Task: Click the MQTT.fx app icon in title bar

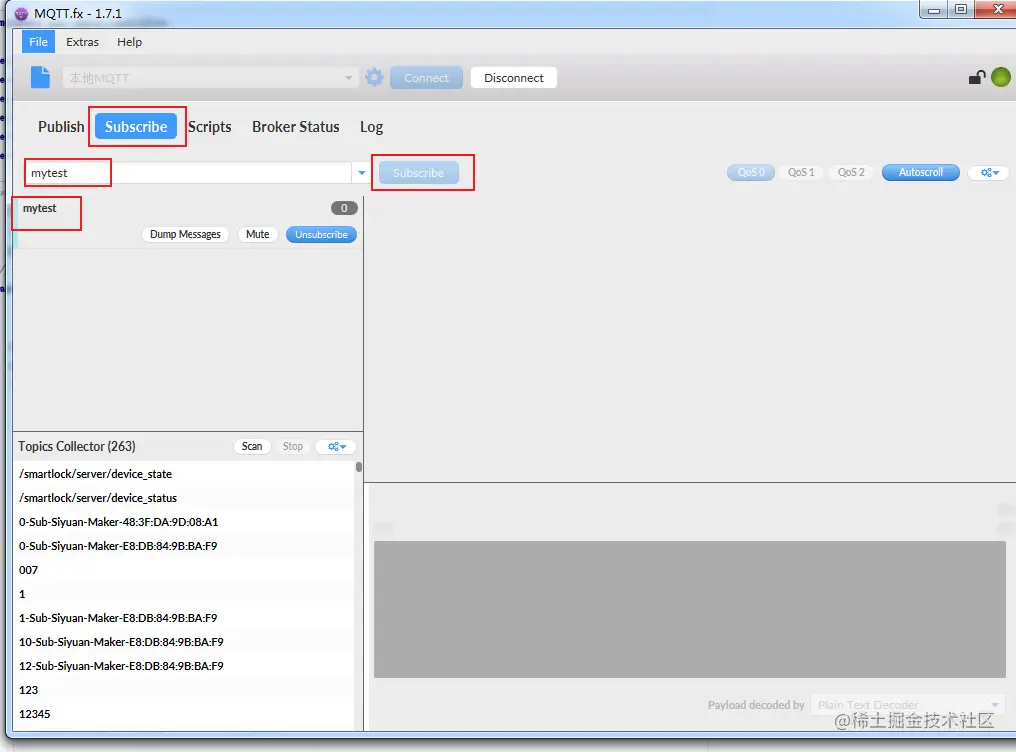Action: tap(21, 13)
